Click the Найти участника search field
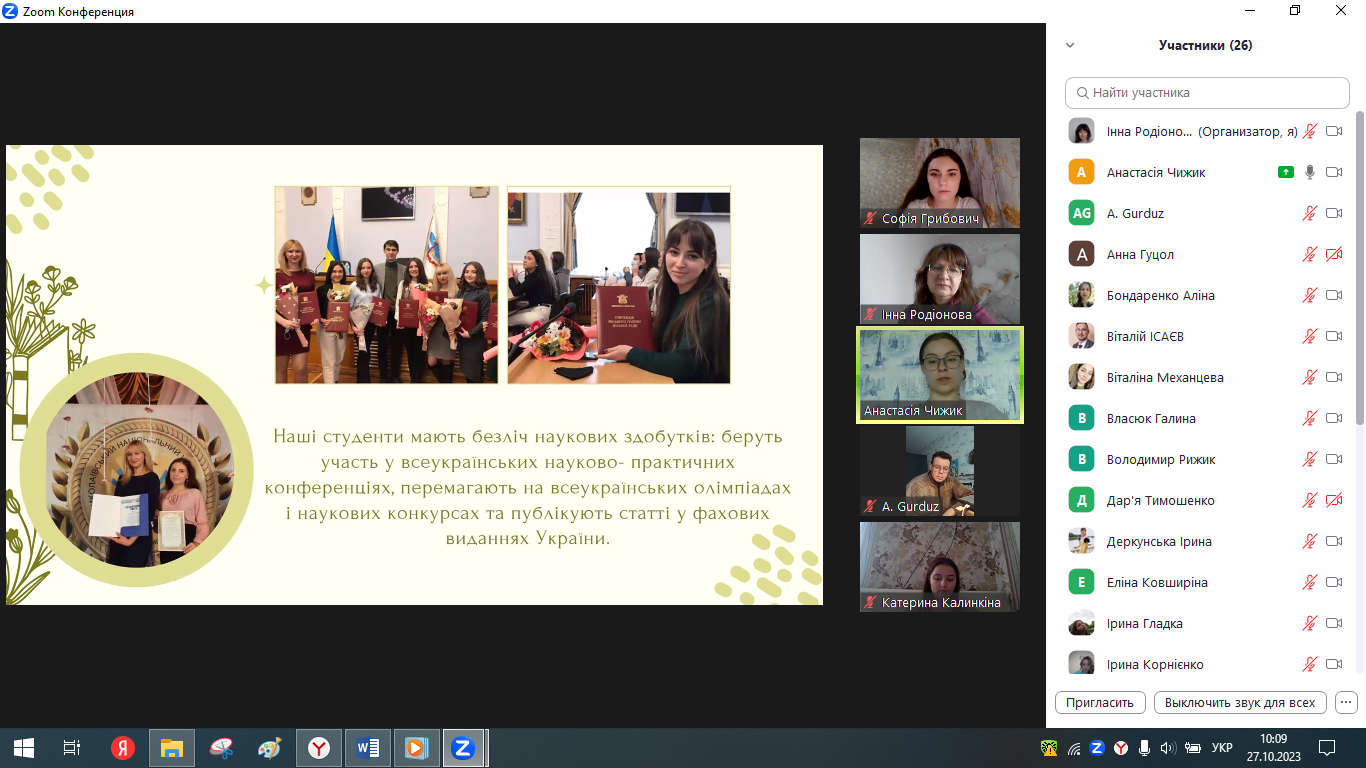This screenshot has width=1366, height=768. point(1207,93)
